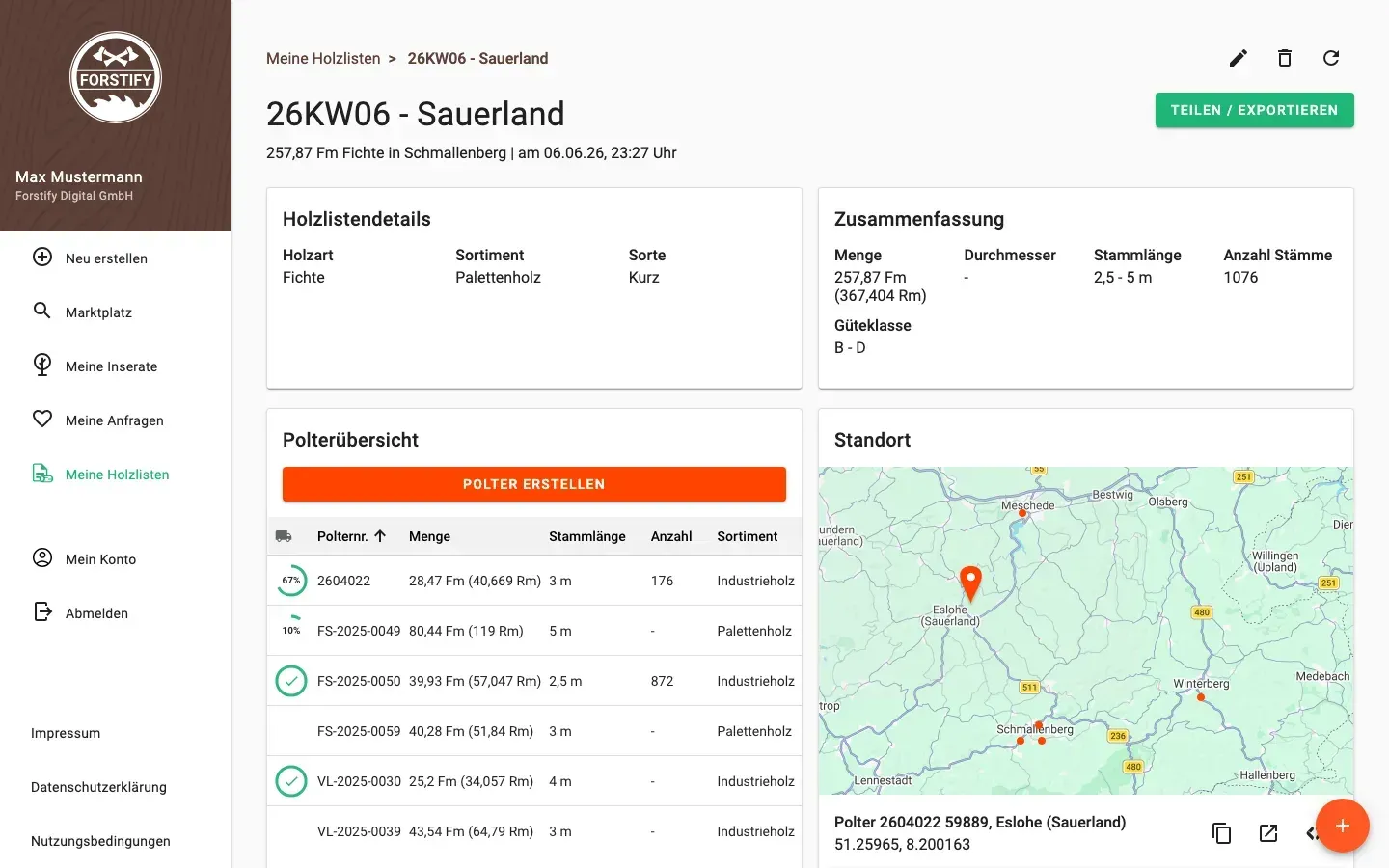Click the logout icon beside Abmelden
The width and height of the screenshot is (1389, 868).
click(x=42, y=612)
